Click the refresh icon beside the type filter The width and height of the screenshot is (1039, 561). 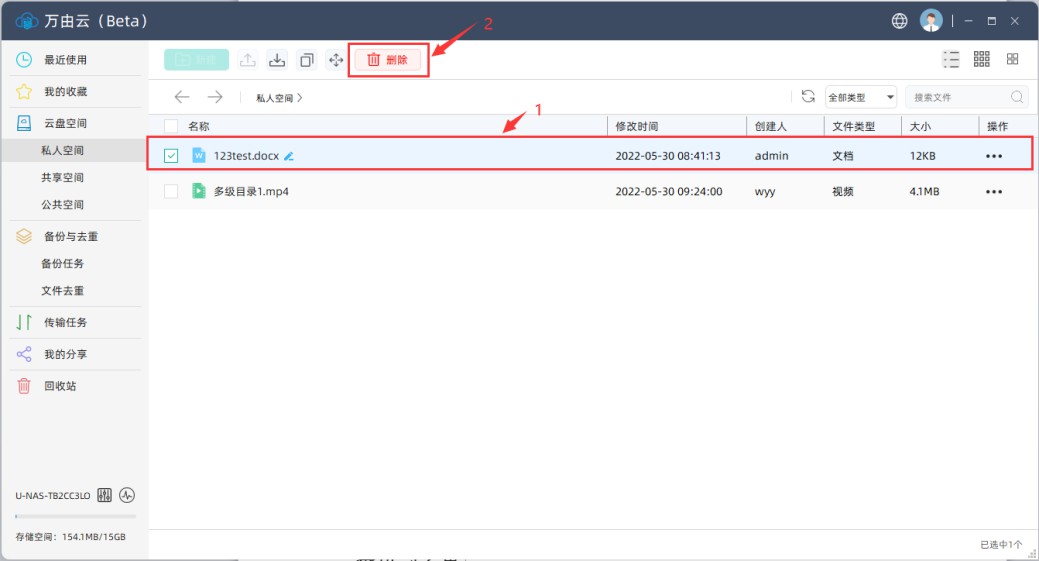point(808,97)
